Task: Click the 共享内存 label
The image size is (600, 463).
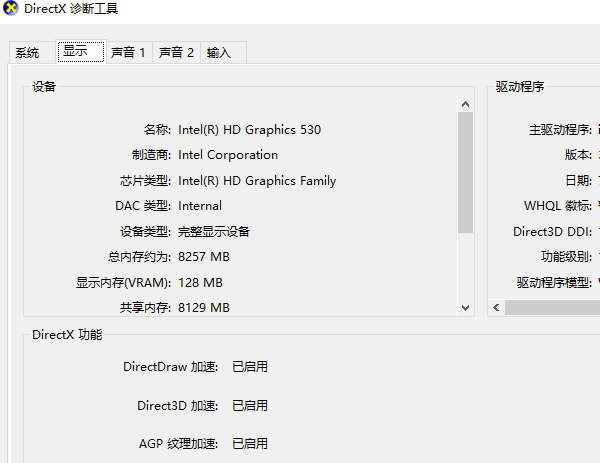Action: (145, 308)
